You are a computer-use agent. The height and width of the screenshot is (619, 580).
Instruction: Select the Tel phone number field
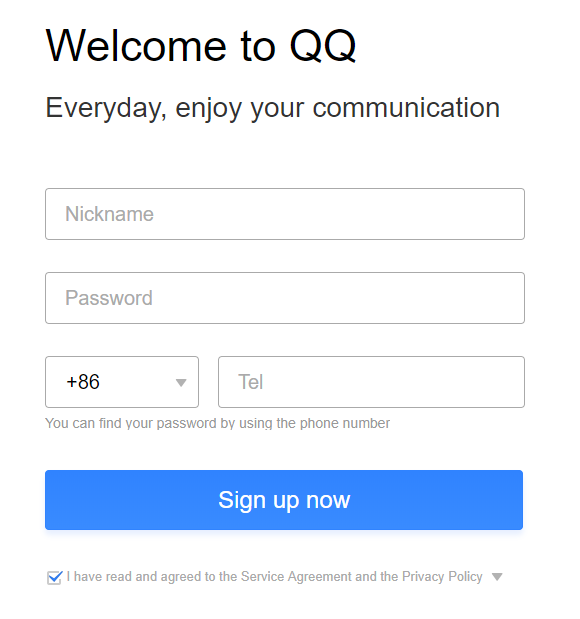point(371,382)
